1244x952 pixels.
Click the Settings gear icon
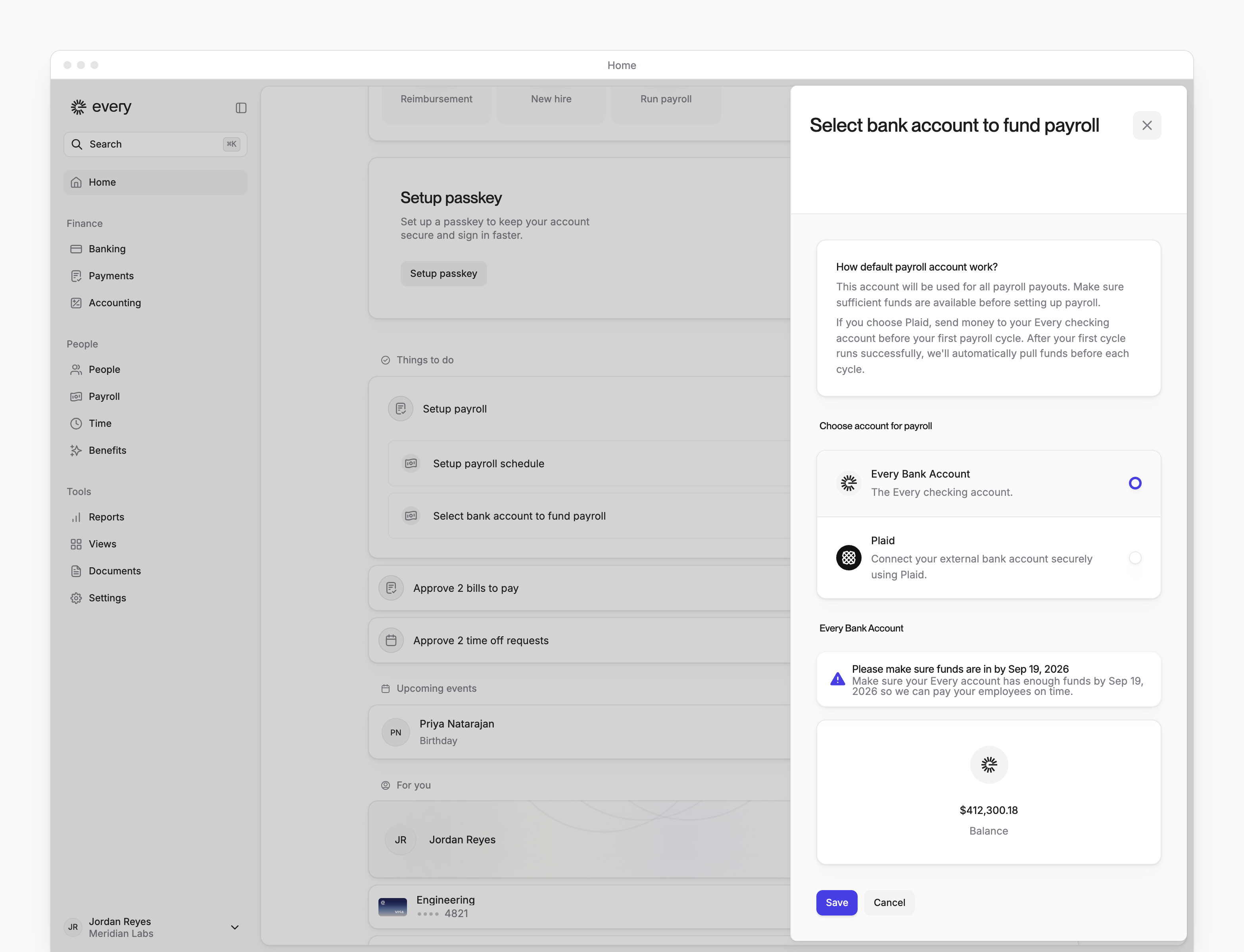pyautogui.click(x=76, y=598)
